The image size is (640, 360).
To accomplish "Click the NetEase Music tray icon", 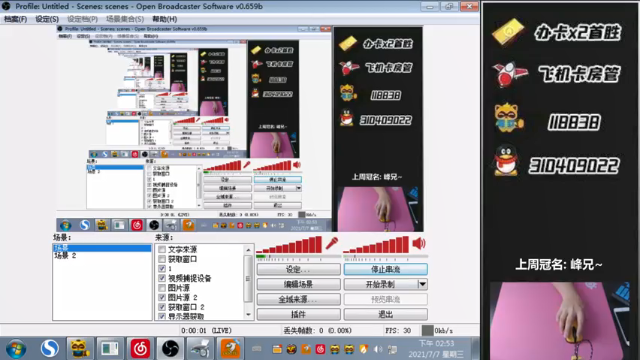I will click(320, 349).
